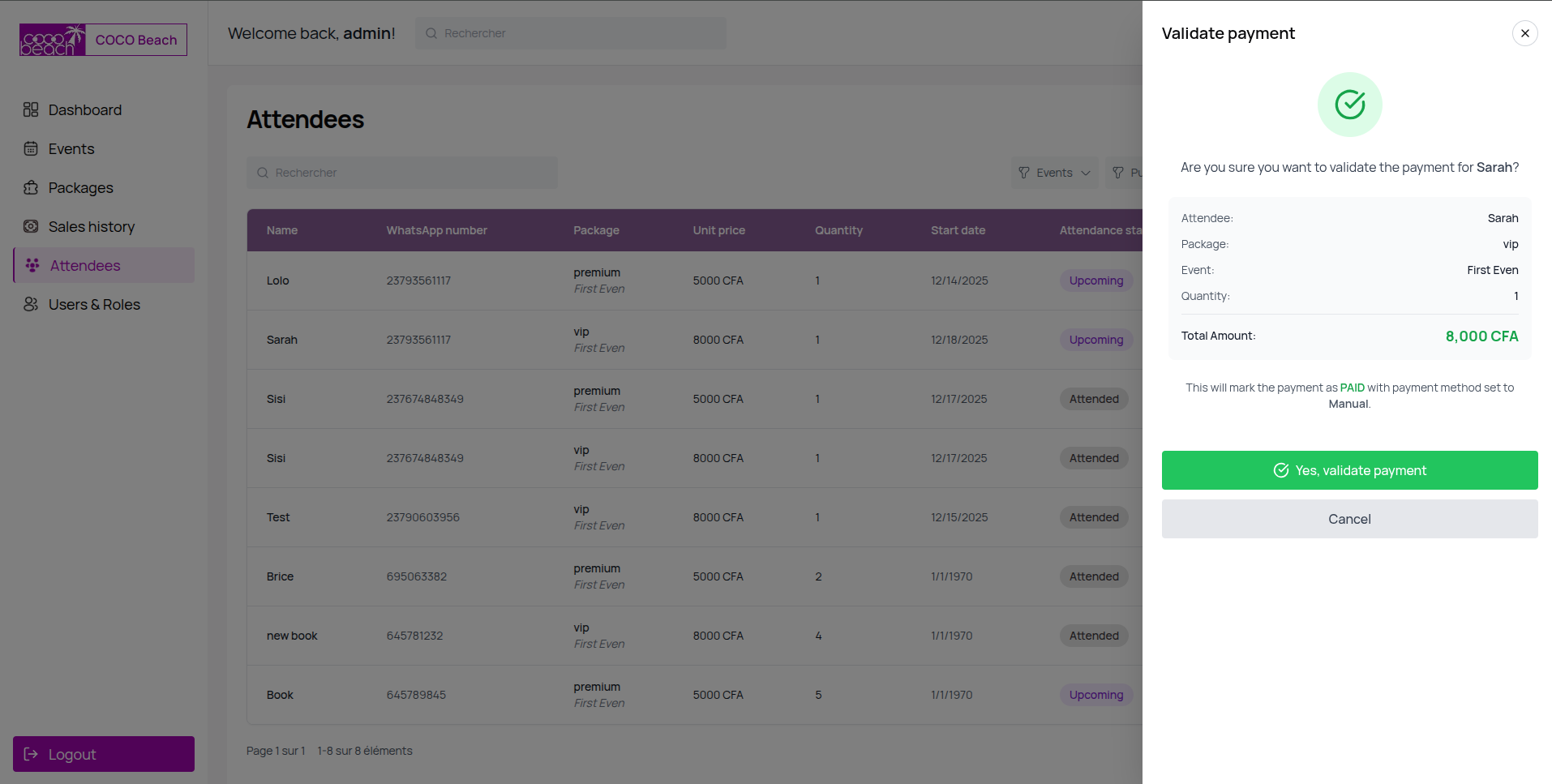Click the Attendees people icon

point(32,265)
